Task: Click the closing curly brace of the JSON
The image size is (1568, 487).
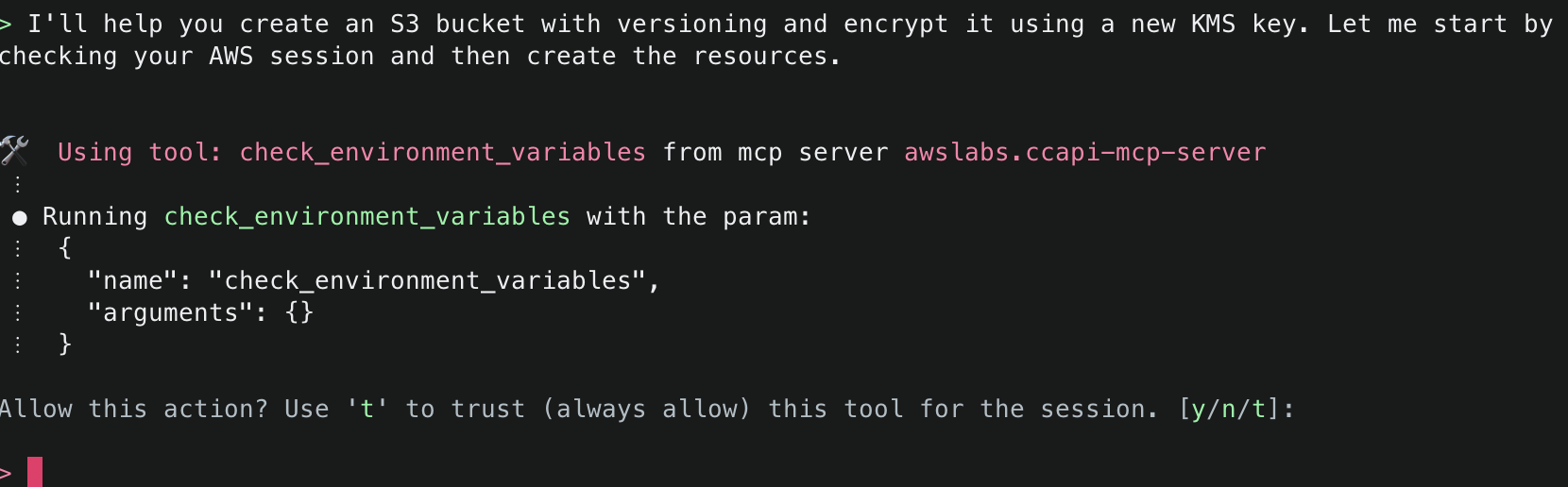Action: click(64, 344)
